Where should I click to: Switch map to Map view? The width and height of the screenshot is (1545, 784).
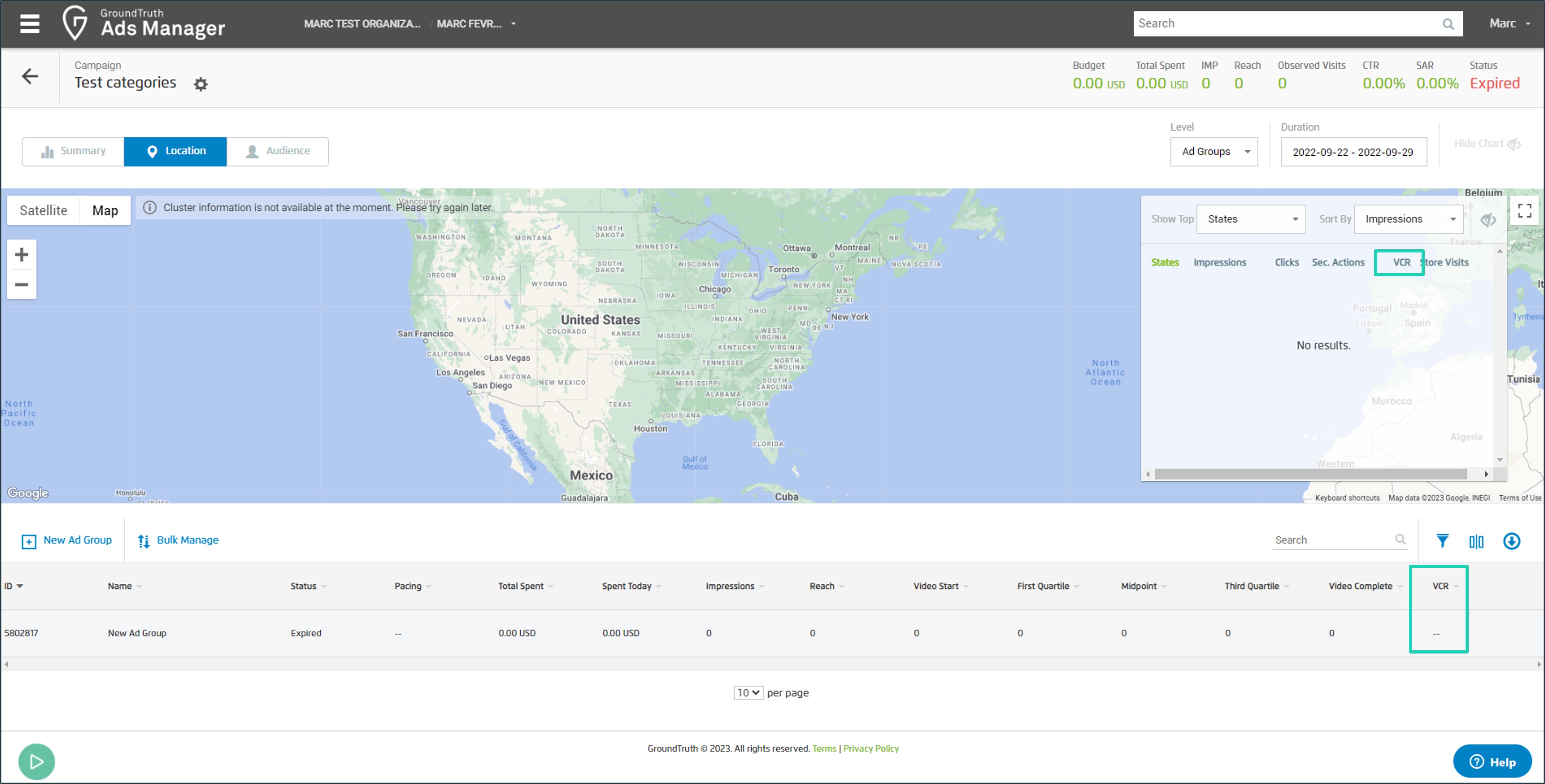click(105, 210)
